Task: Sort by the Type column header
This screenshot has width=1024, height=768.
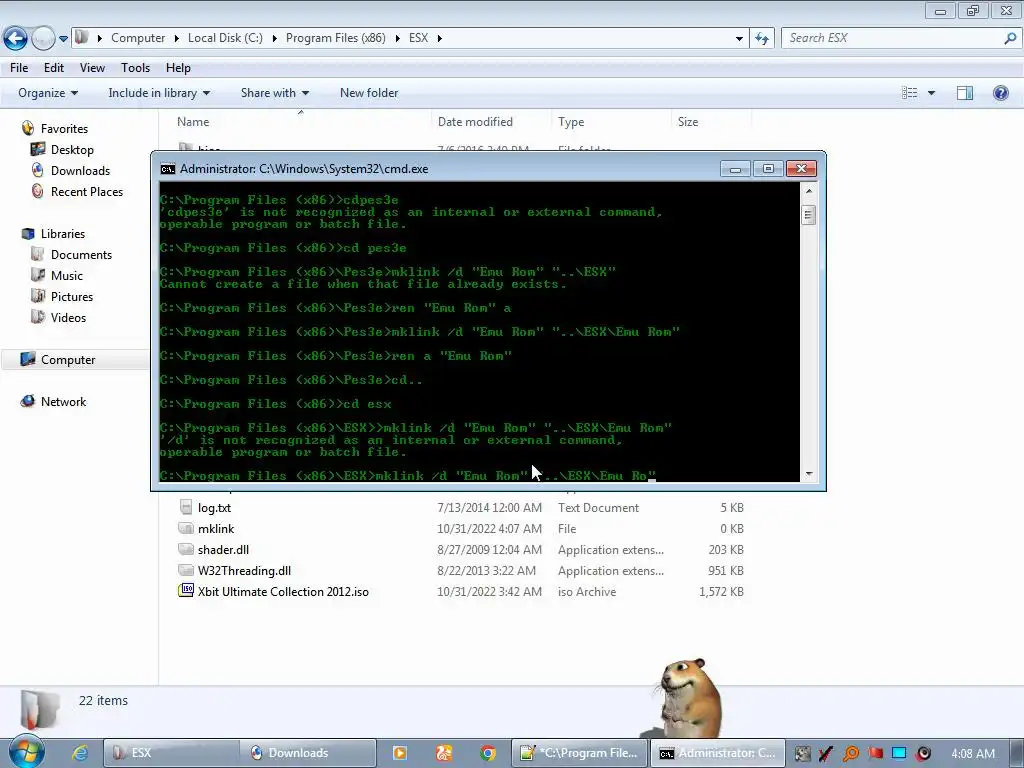Action: (571, 121)
